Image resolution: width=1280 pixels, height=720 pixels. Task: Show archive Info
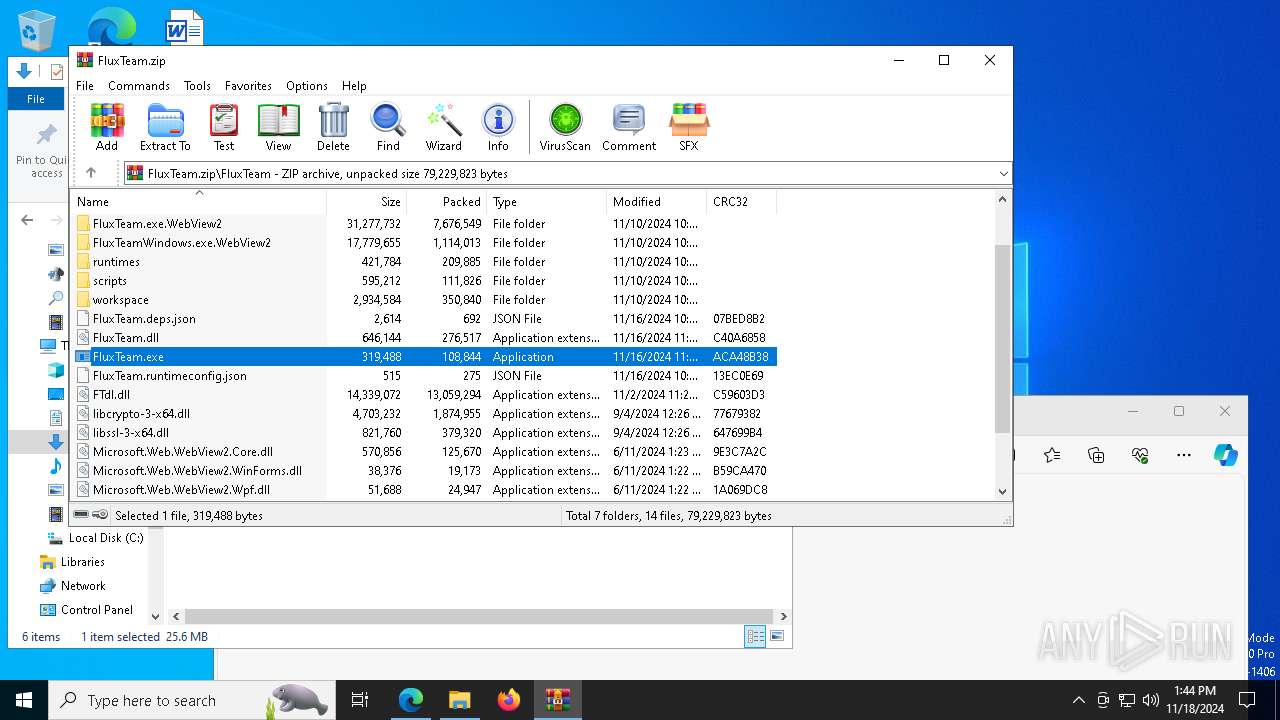498,127
